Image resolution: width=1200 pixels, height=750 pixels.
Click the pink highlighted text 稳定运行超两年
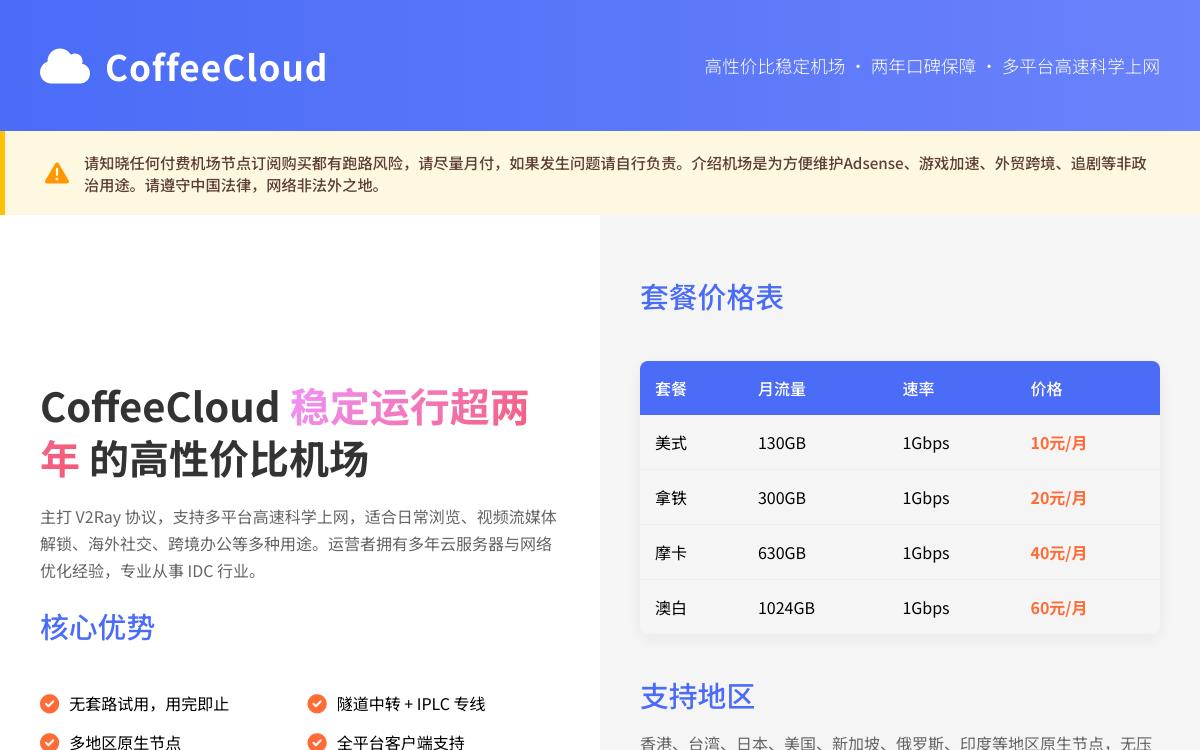point(408,407)
